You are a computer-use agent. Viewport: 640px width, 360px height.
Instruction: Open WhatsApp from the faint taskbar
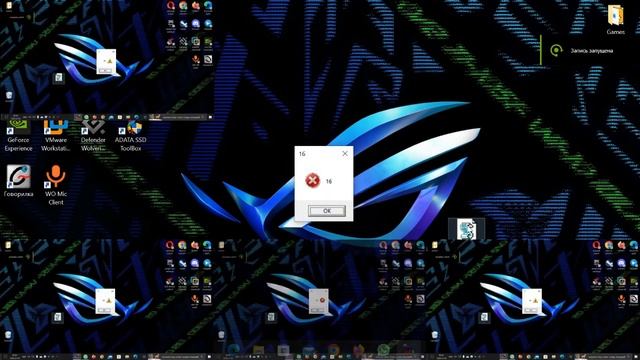[x=383, y=350]
